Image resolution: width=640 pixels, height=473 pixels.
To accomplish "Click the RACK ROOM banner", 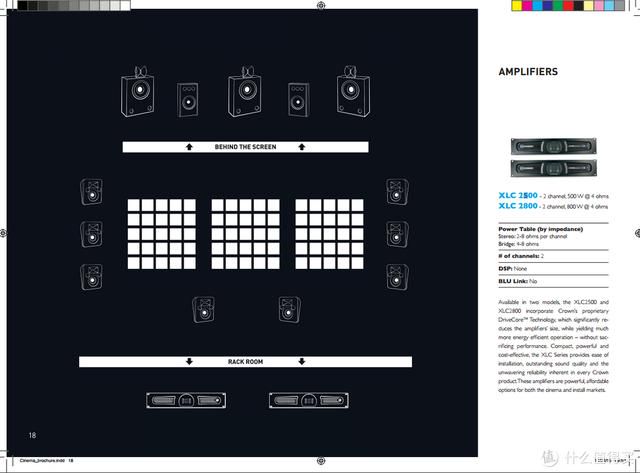I will pyautogui.click(x=245, y=362).
